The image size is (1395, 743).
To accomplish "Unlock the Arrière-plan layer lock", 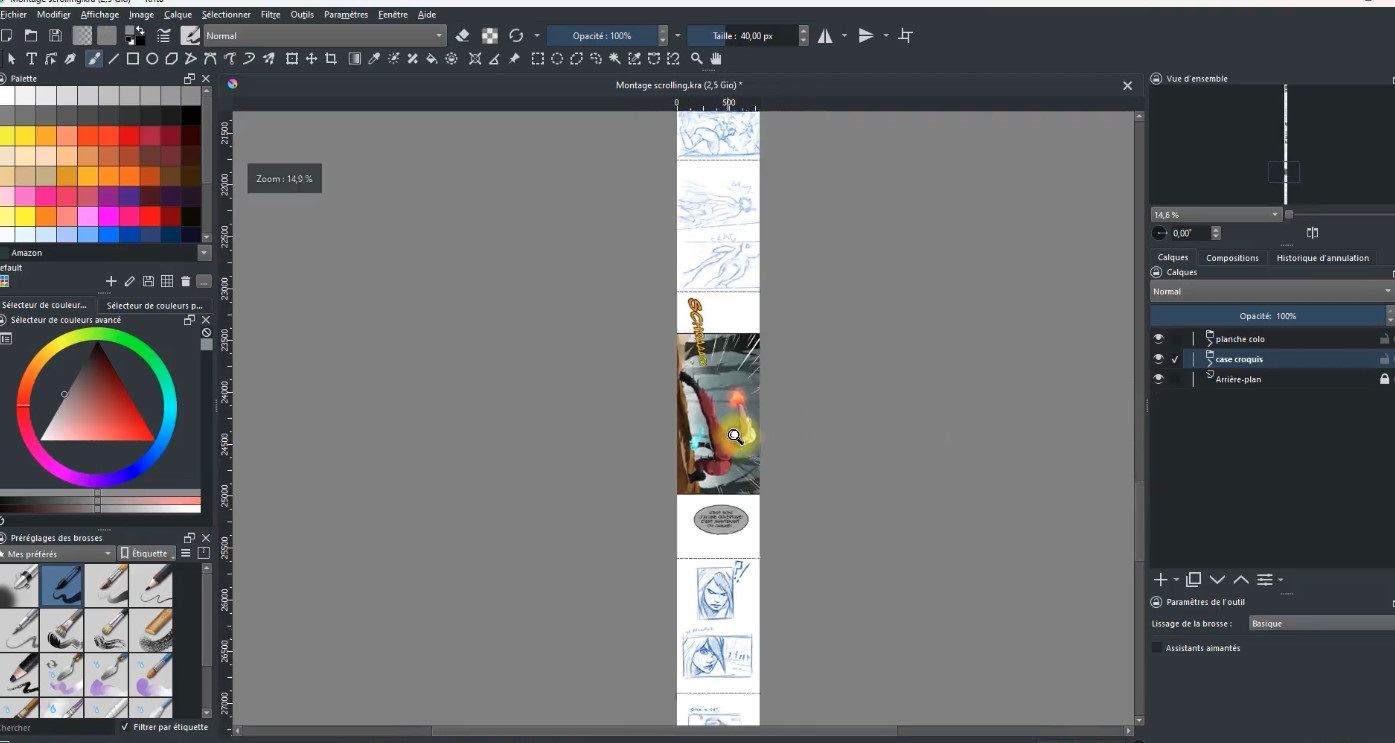I will [x=1384, y=379].
